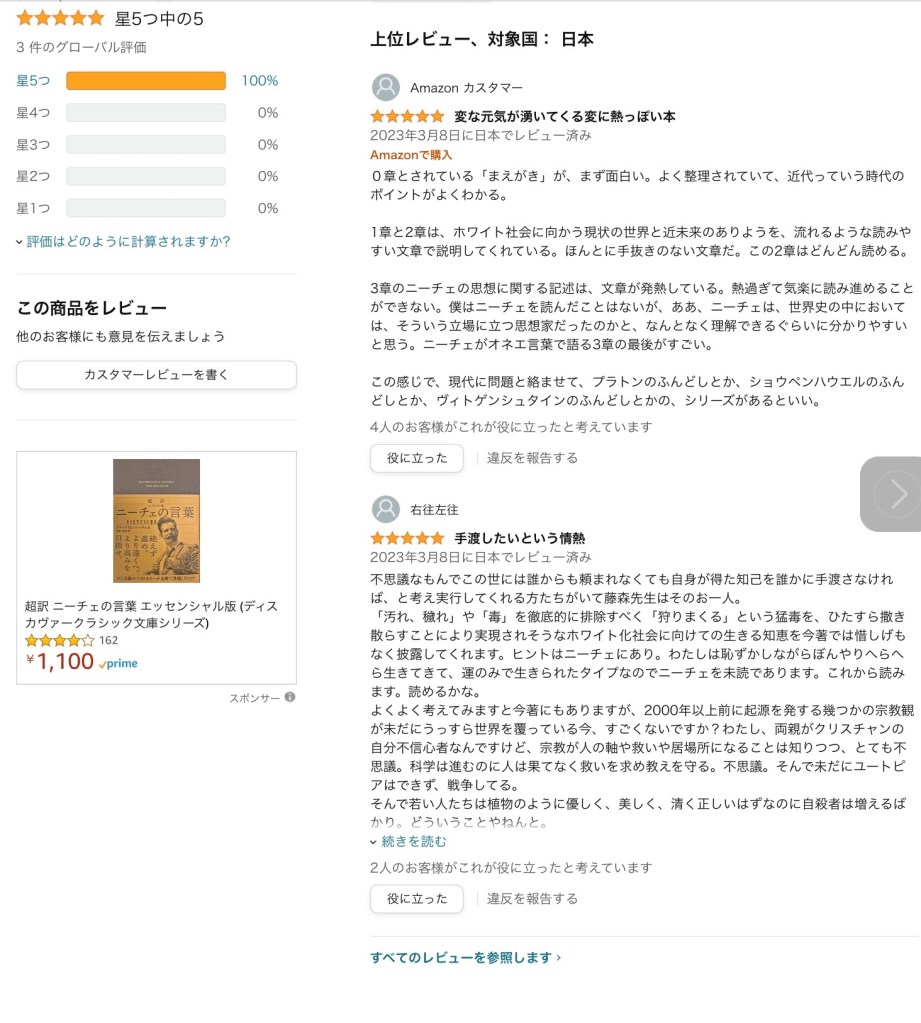
Task: Click the five stars of the first review
Action: coord(407,117)
